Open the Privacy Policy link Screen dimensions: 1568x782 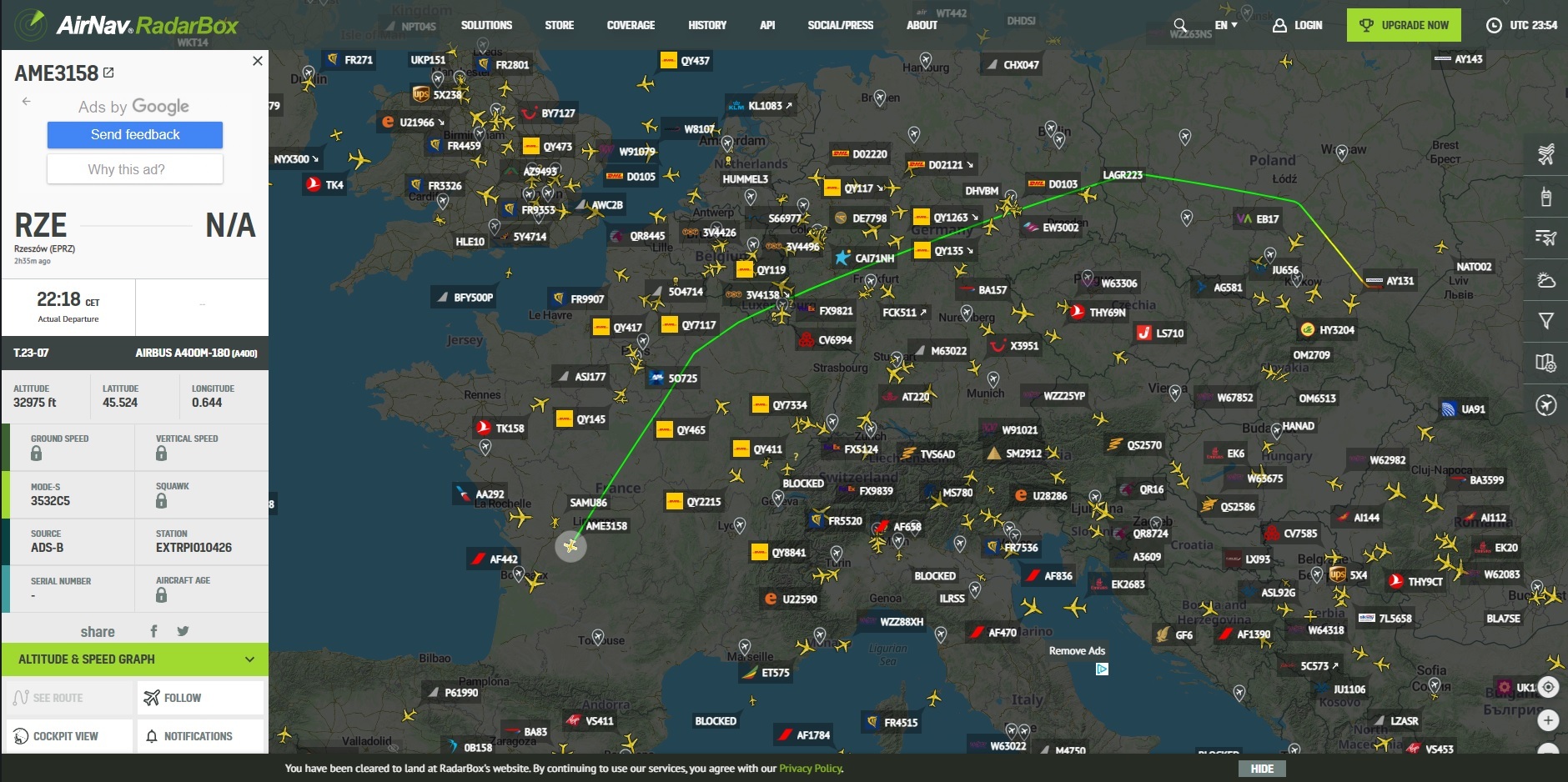click(811, 769)
